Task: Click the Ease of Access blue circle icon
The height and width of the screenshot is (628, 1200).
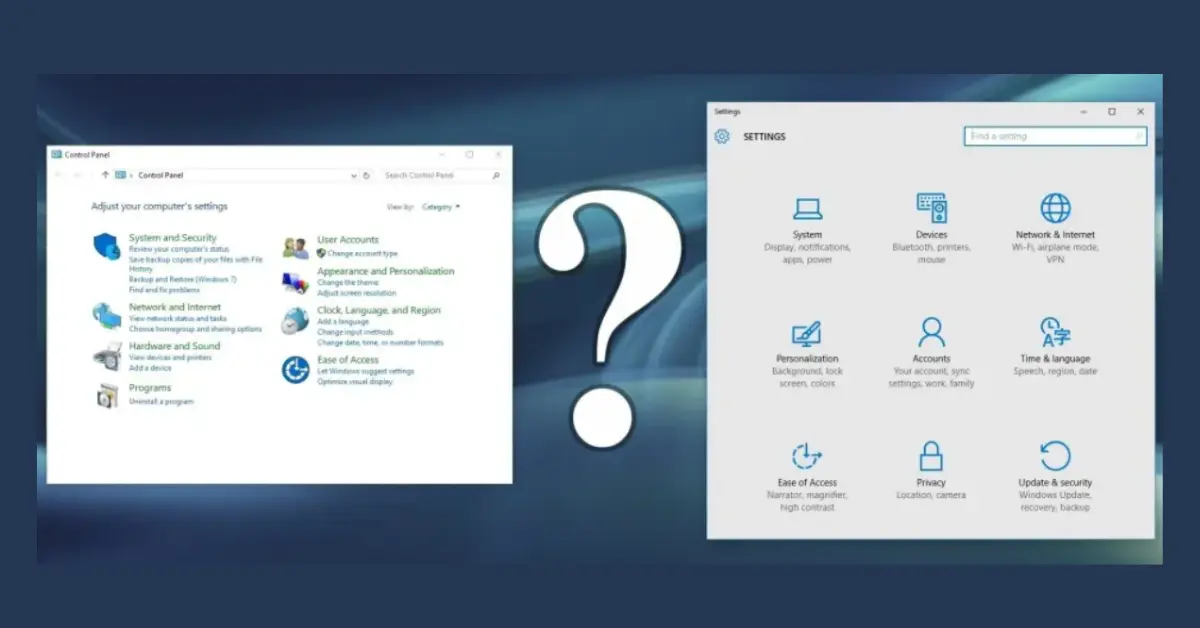Action: click(x=295, y=370)
